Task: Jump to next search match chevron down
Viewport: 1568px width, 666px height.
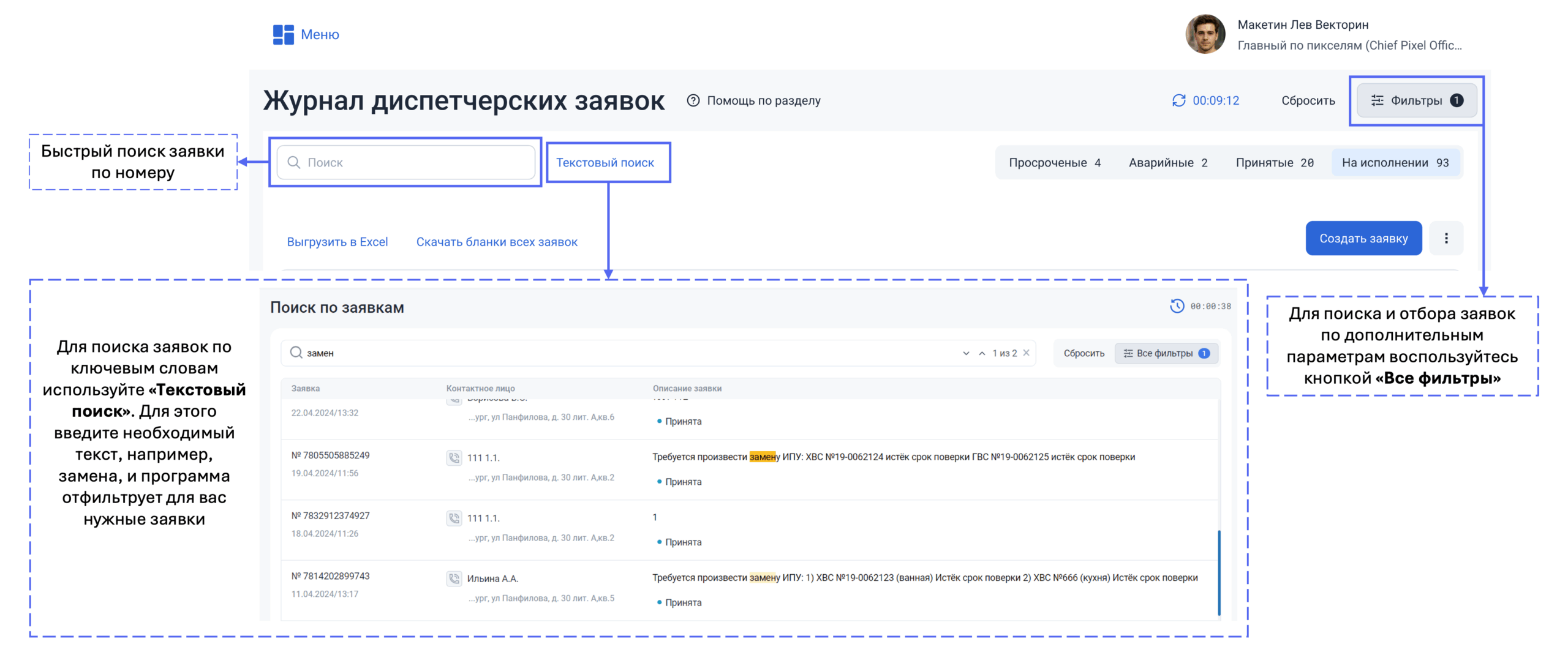Action: 966,353
